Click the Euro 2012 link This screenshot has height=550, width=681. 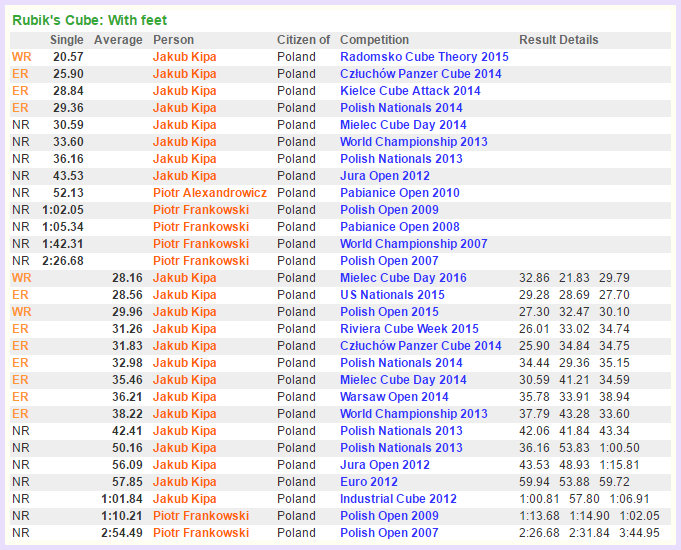click(x=369, y=482)
